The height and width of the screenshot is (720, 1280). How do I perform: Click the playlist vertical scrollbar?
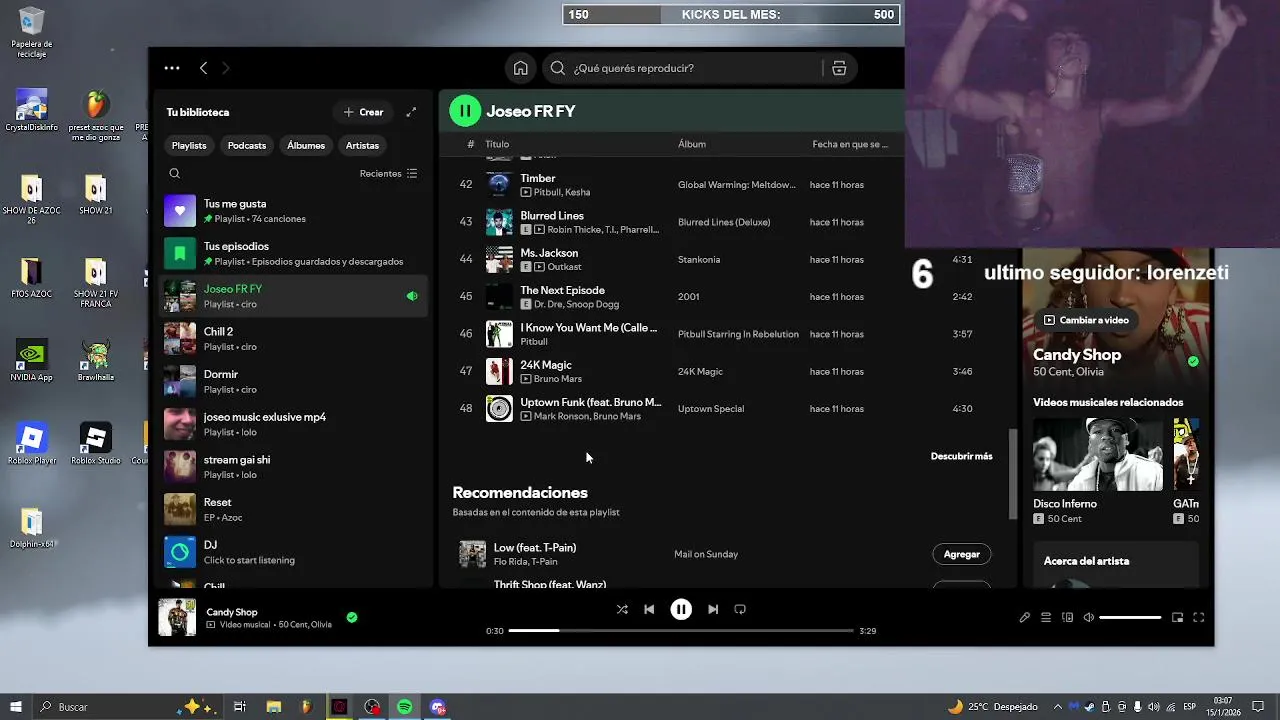pos(1012,474)
